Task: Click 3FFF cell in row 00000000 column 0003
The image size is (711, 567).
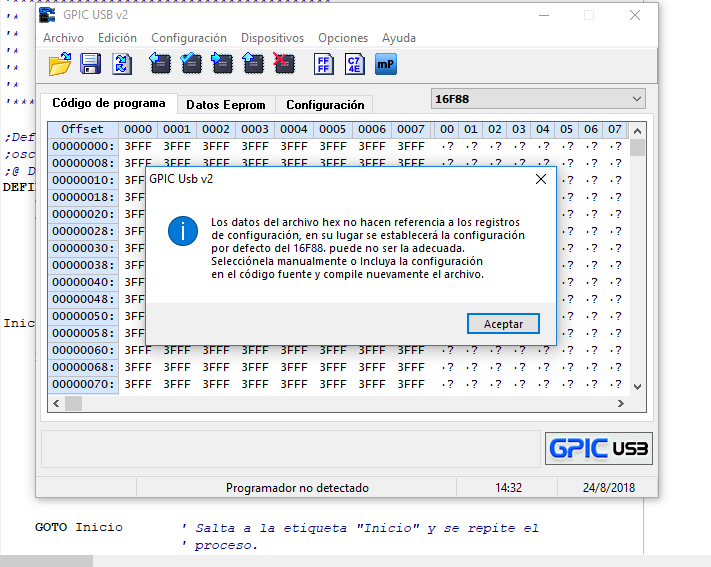Action: [x=255, y=146]
